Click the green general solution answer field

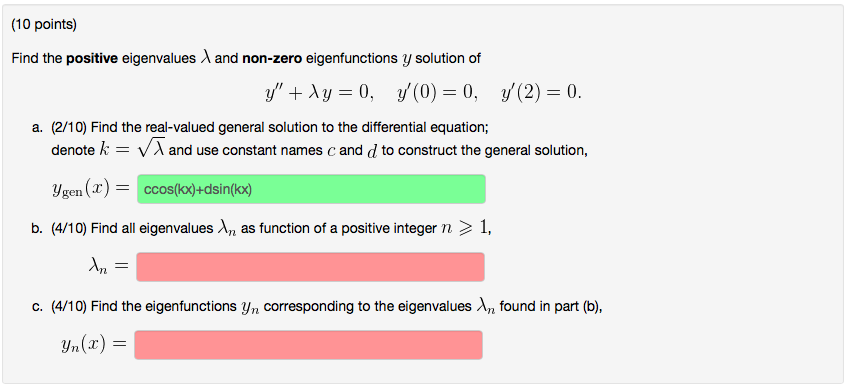[x=311, y=189]
